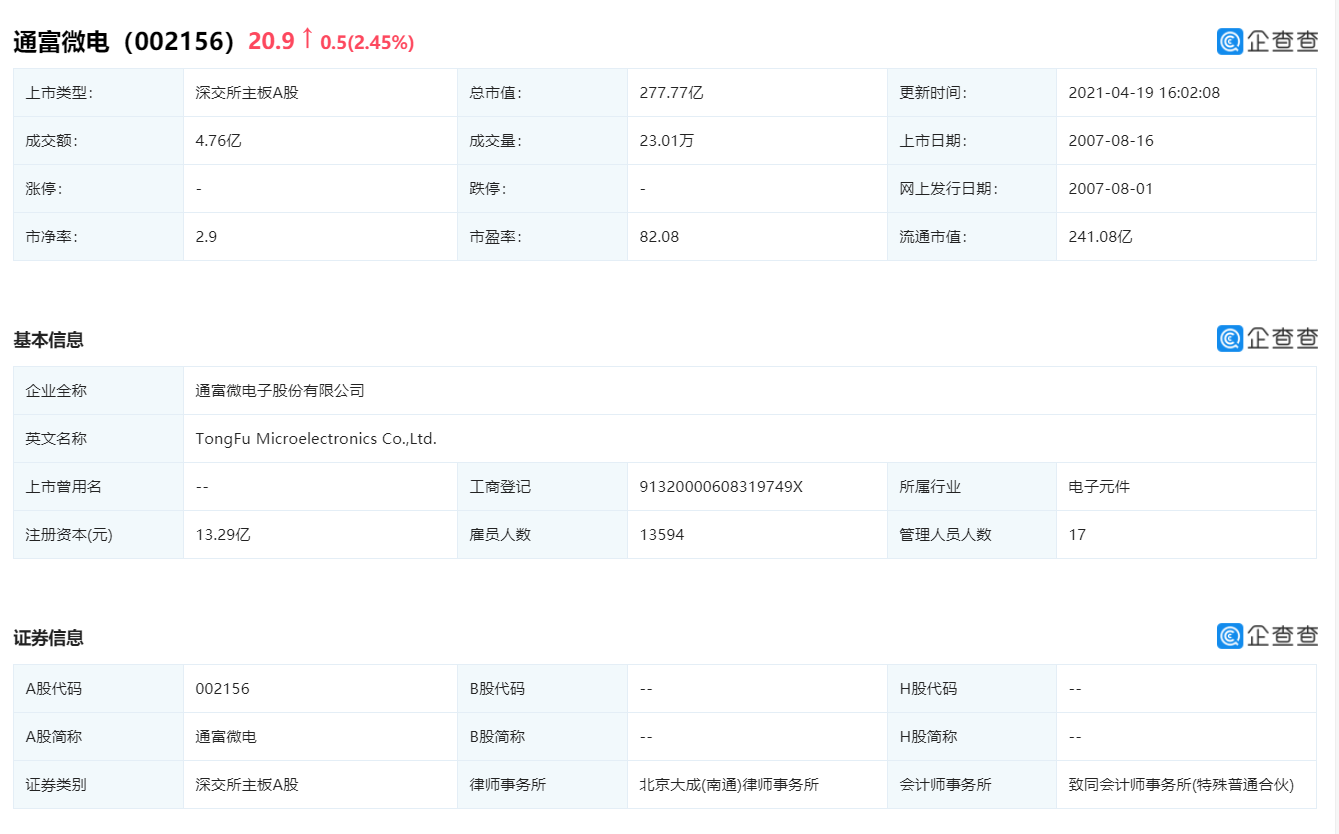The height and width of the screenshot is (834, 1339).
Task: Click the 雇员人数 value 13594
Action: pyautogui.click(x=659, y=534)
